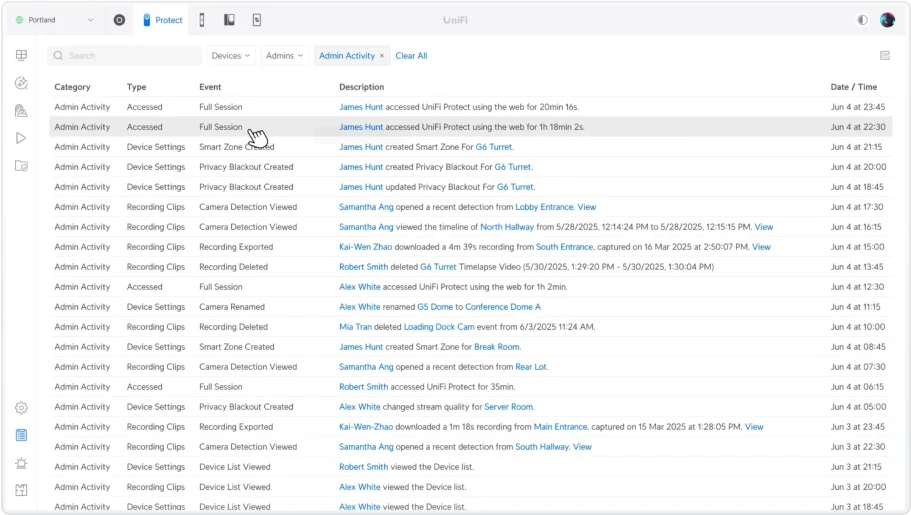911x515 pixels.
Task: Open the North Hallway camera link
Action: [x=507, y=227]
